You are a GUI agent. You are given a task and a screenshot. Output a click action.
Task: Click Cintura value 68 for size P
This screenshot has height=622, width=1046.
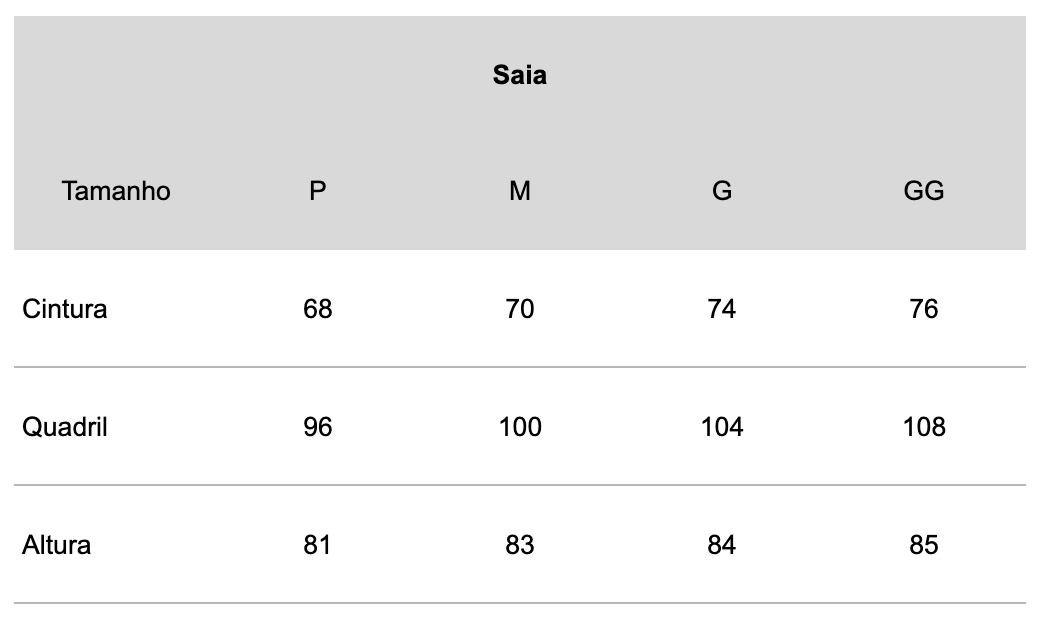318,309
